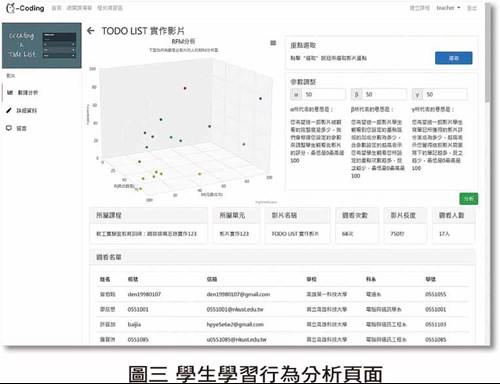
Task: Click the last link in top-right navigation
Action: [x=472, y=8]
